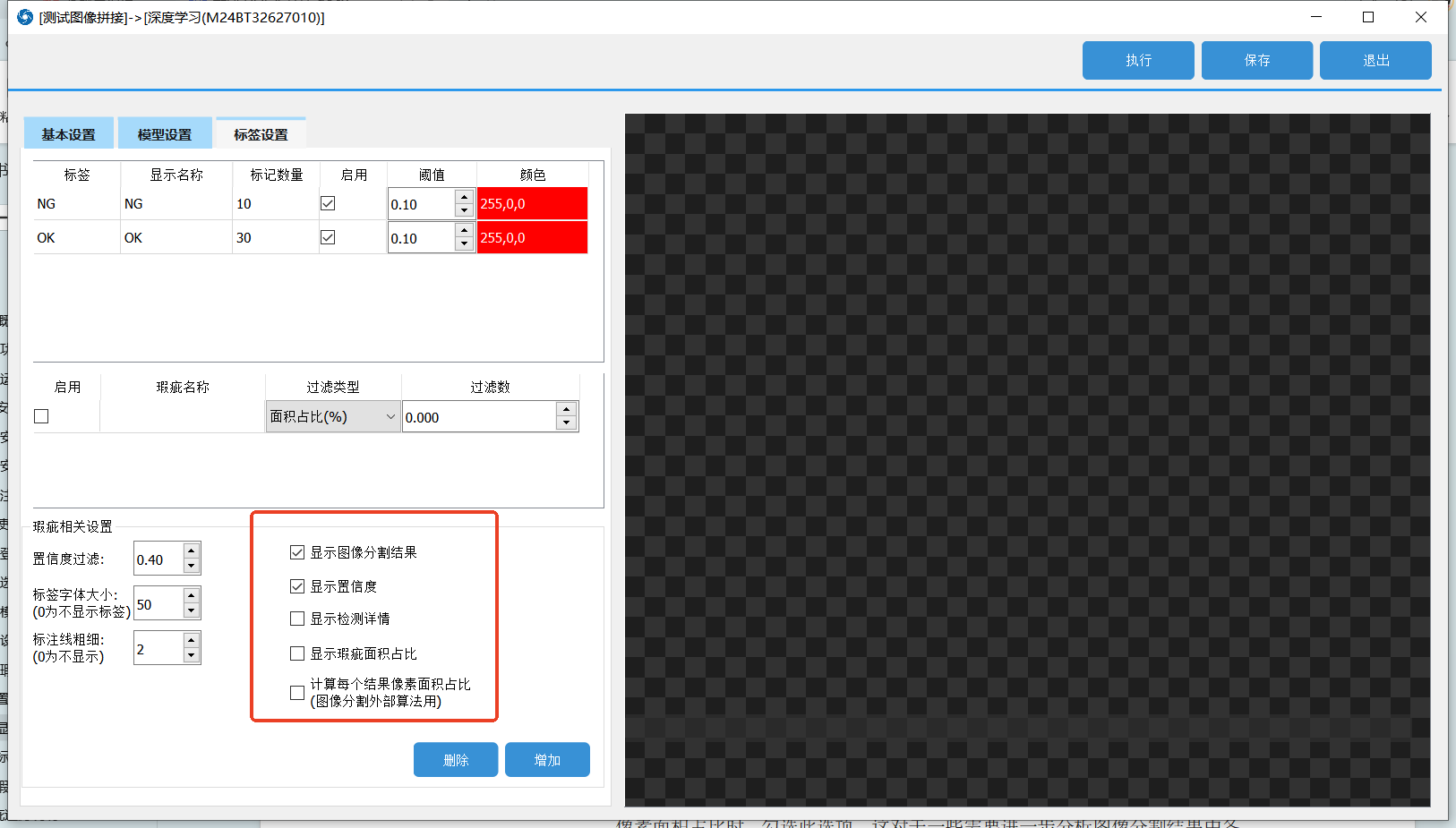
Task: Switch to the 模型设置 tab
Action: coord(165,134)
